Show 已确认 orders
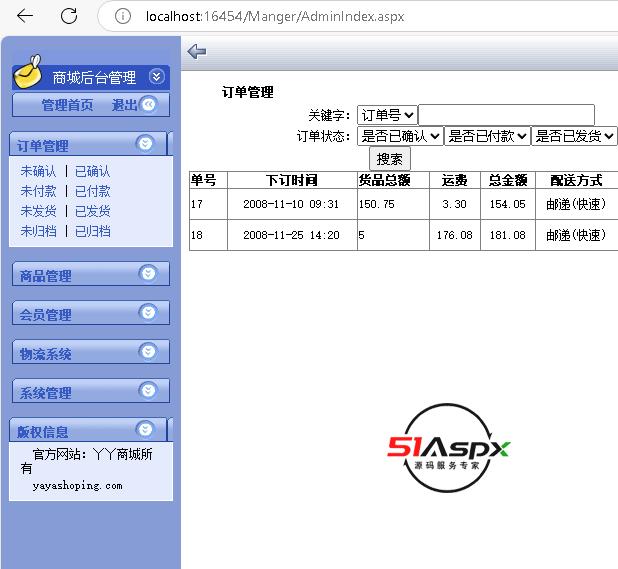 point(93,171)
